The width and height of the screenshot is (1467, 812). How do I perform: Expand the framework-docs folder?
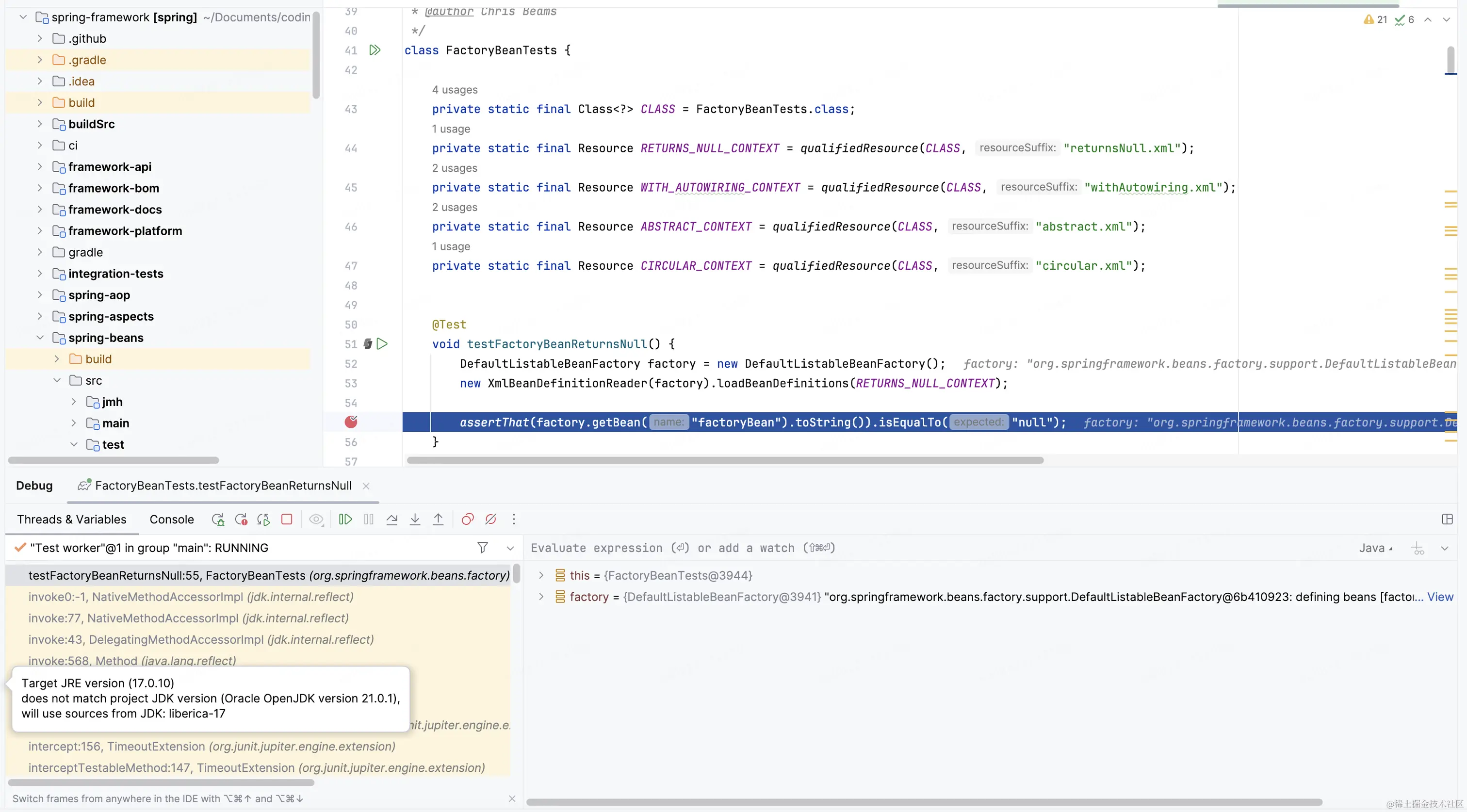[x=40, y=210]
